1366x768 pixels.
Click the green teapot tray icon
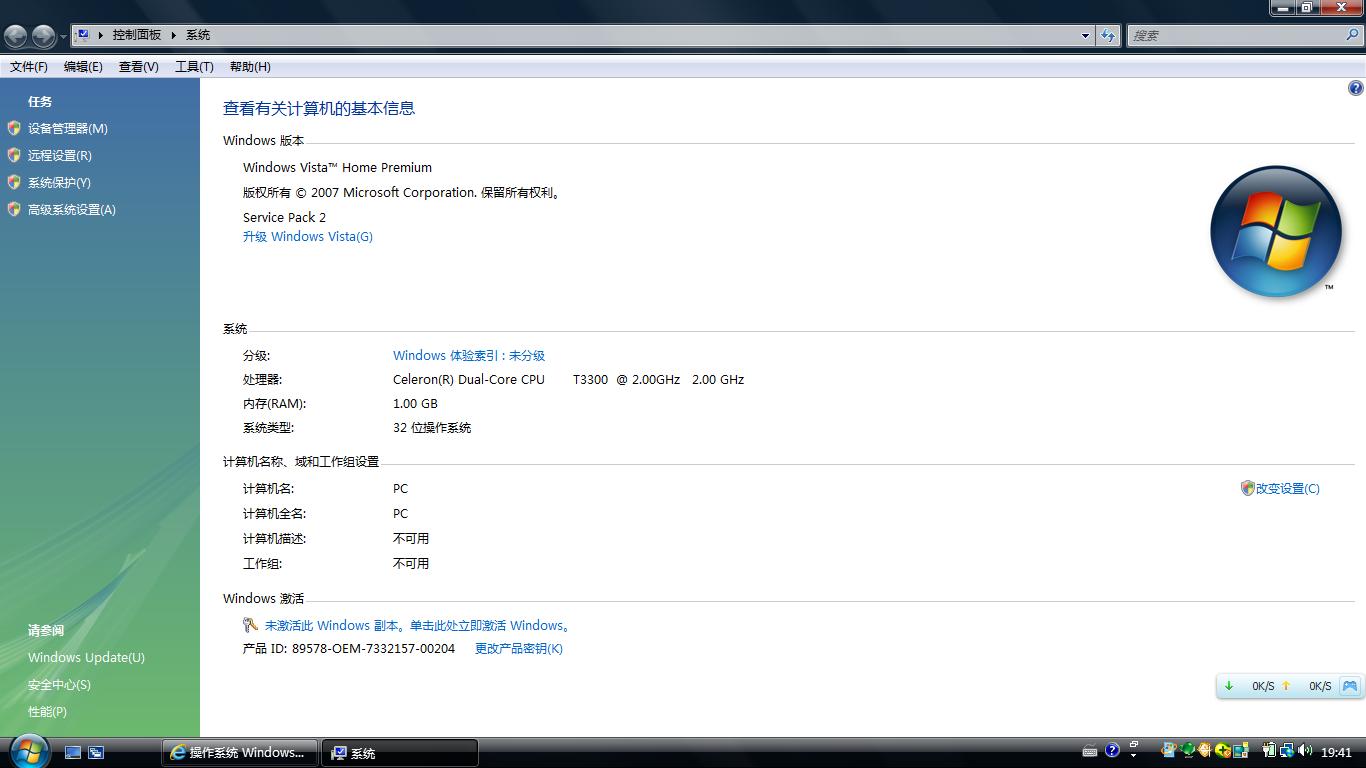click(1187, 750)
